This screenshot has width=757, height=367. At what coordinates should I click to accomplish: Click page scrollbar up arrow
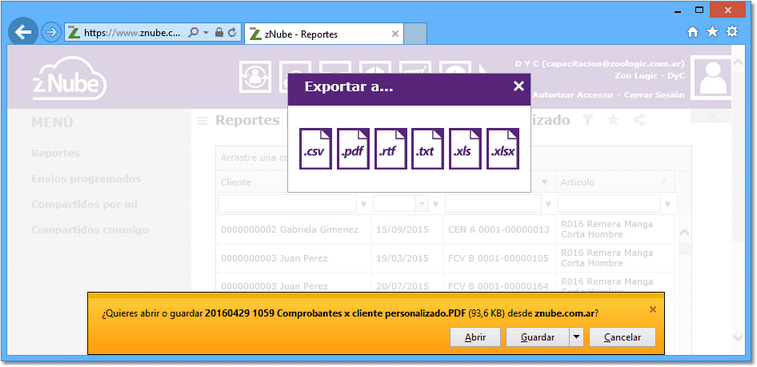tap(737, 63)
